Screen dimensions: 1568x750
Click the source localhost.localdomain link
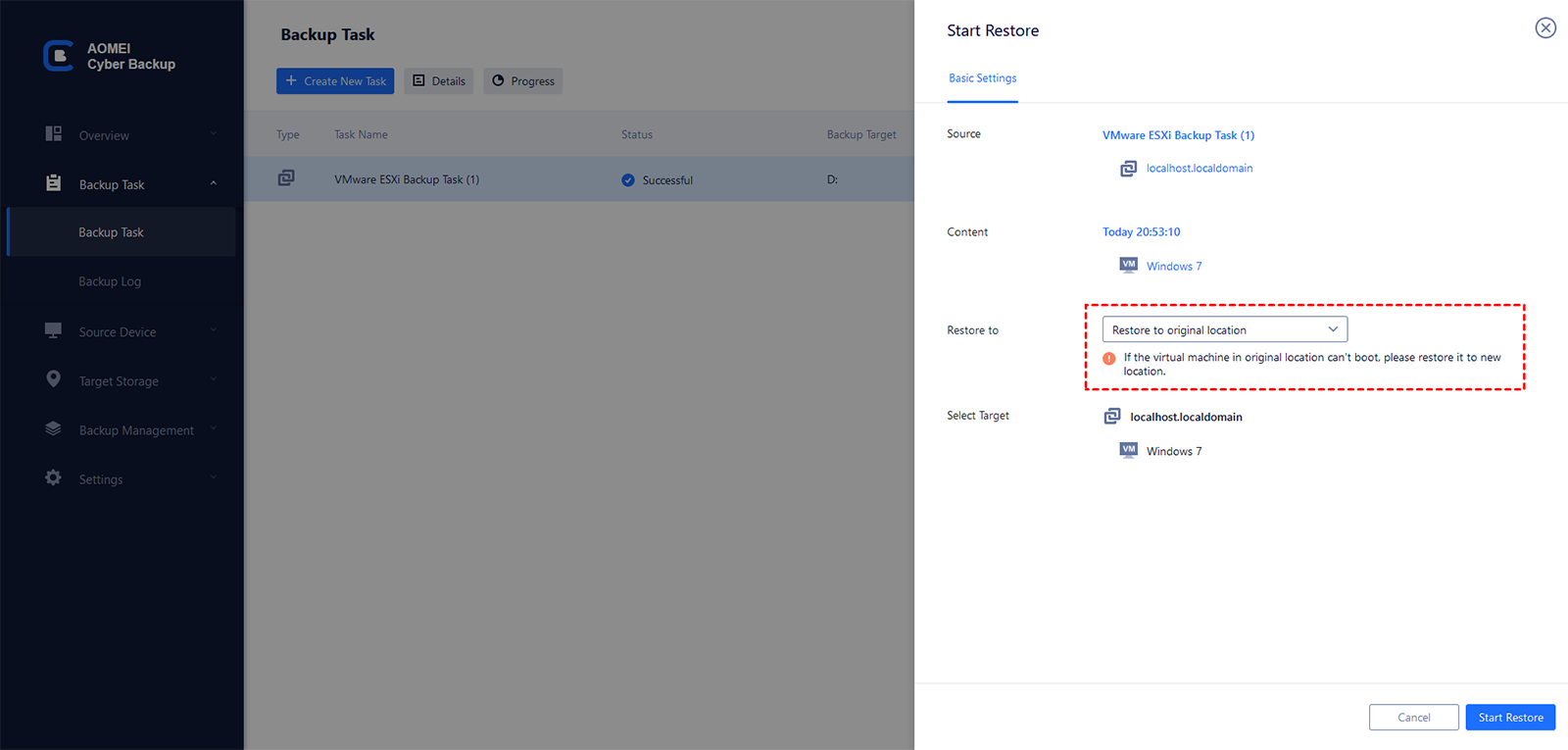coord(1200,169)
